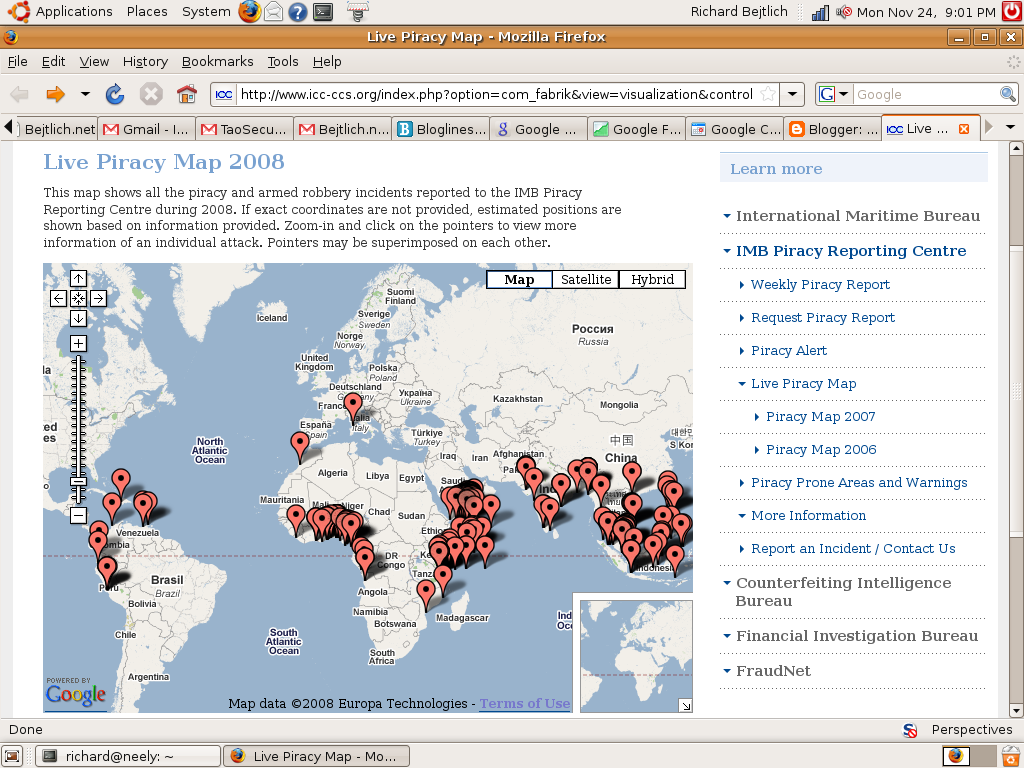Open the URL bar history dropdown
The width and height of the screenshot is (1024, 768).
pyautogui.click(x=792, y=94)
